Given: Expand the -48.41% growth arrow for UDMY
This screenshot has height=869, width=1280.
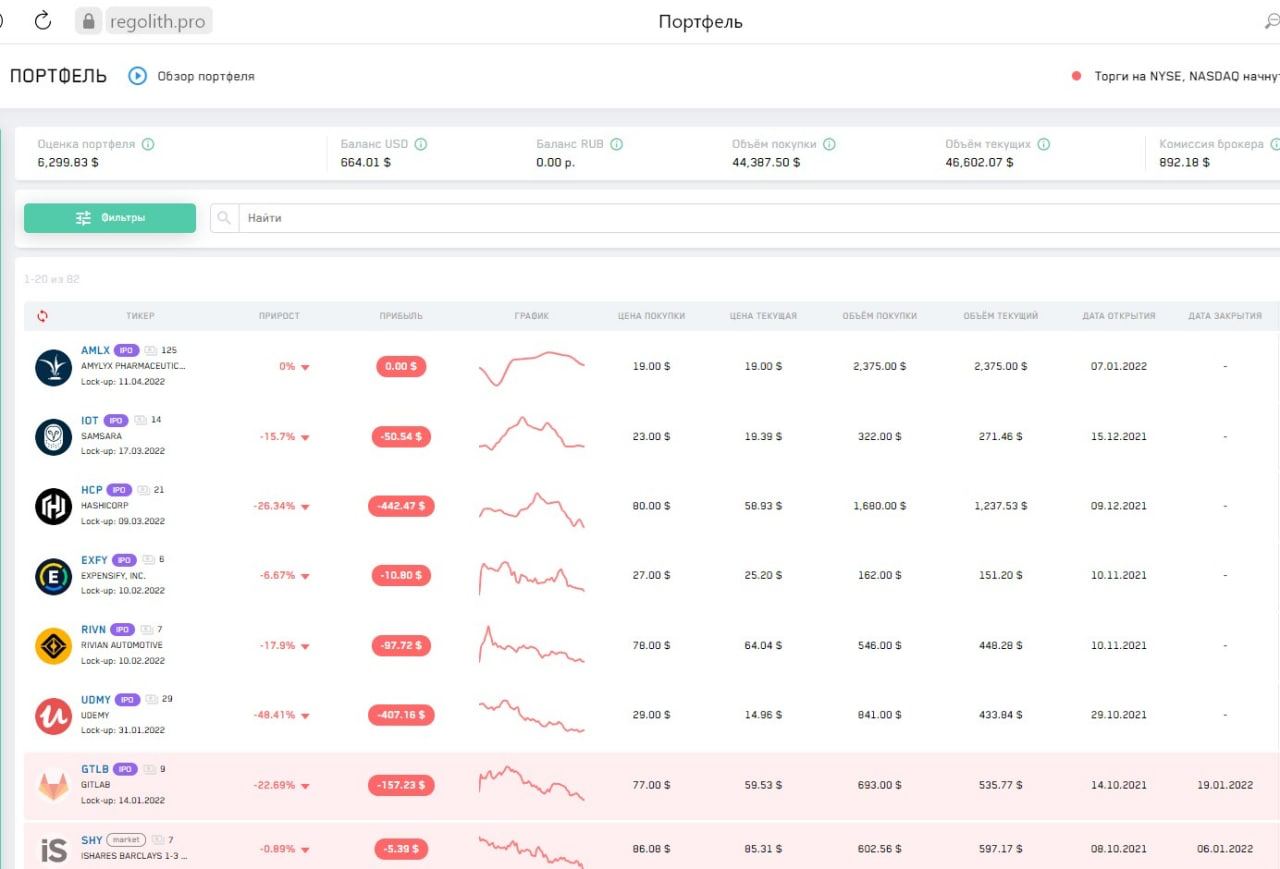Looking at the screenshot, I should click(x=305, y=716).
